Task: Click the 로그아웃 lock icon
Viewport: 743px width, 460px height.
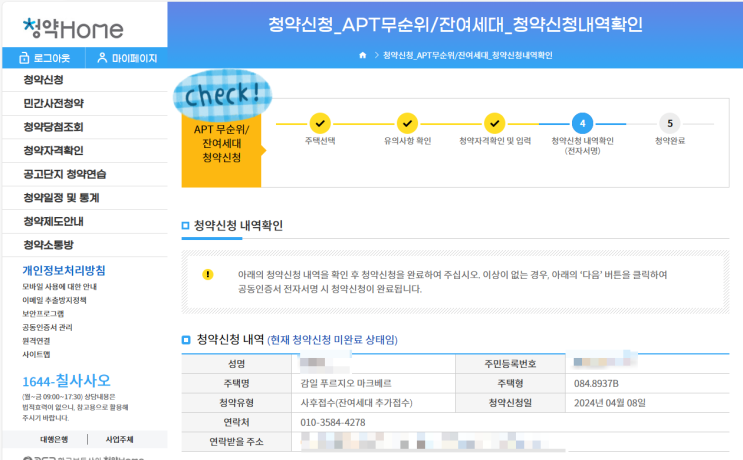Action: (x=24, y=58)
